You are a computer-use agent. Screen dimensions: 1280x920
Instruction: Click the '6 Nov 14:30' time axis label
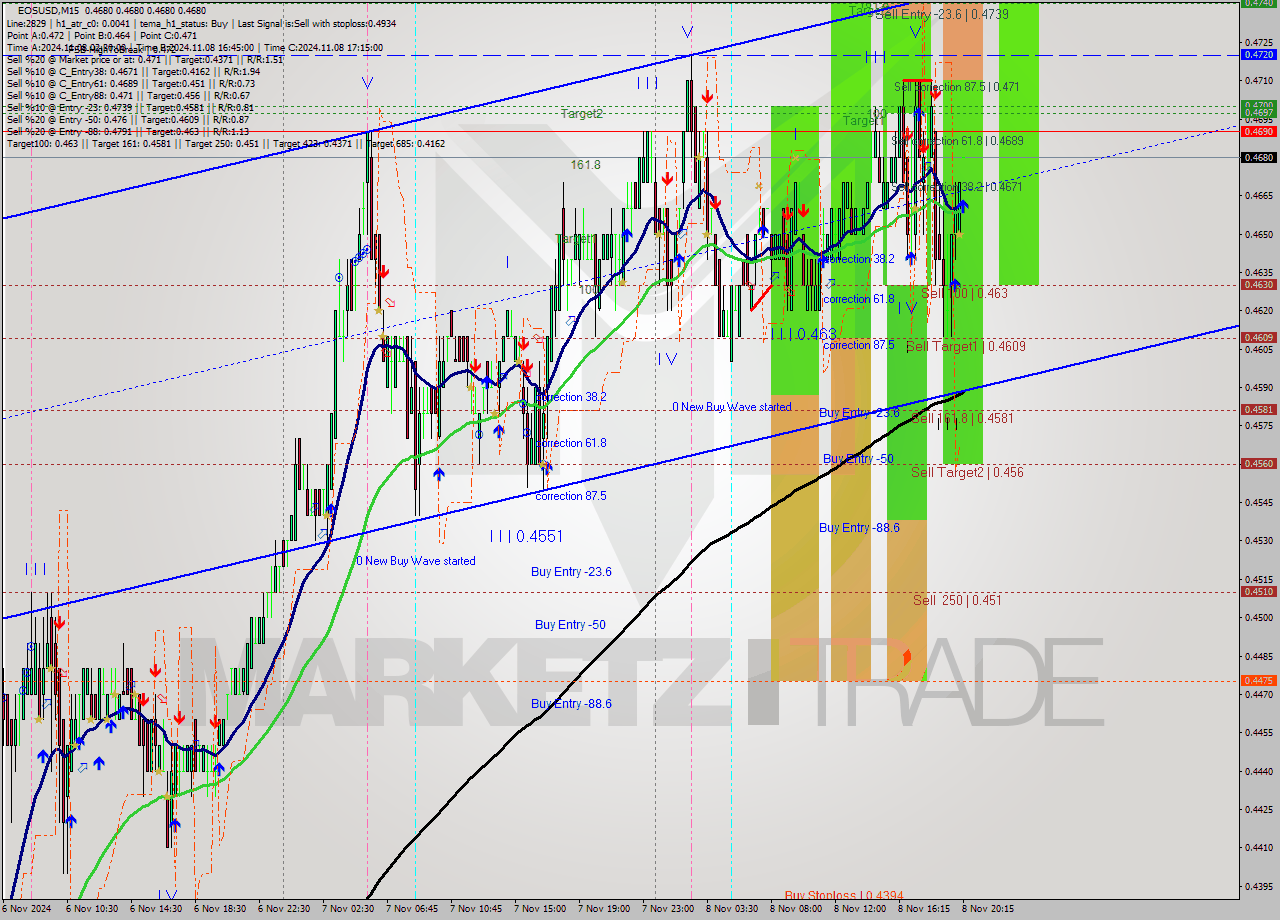tap(156, 909)
